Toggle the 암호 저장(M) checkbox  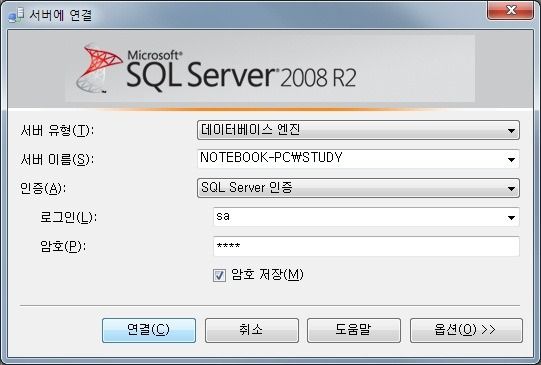click(x=219, y=275)
